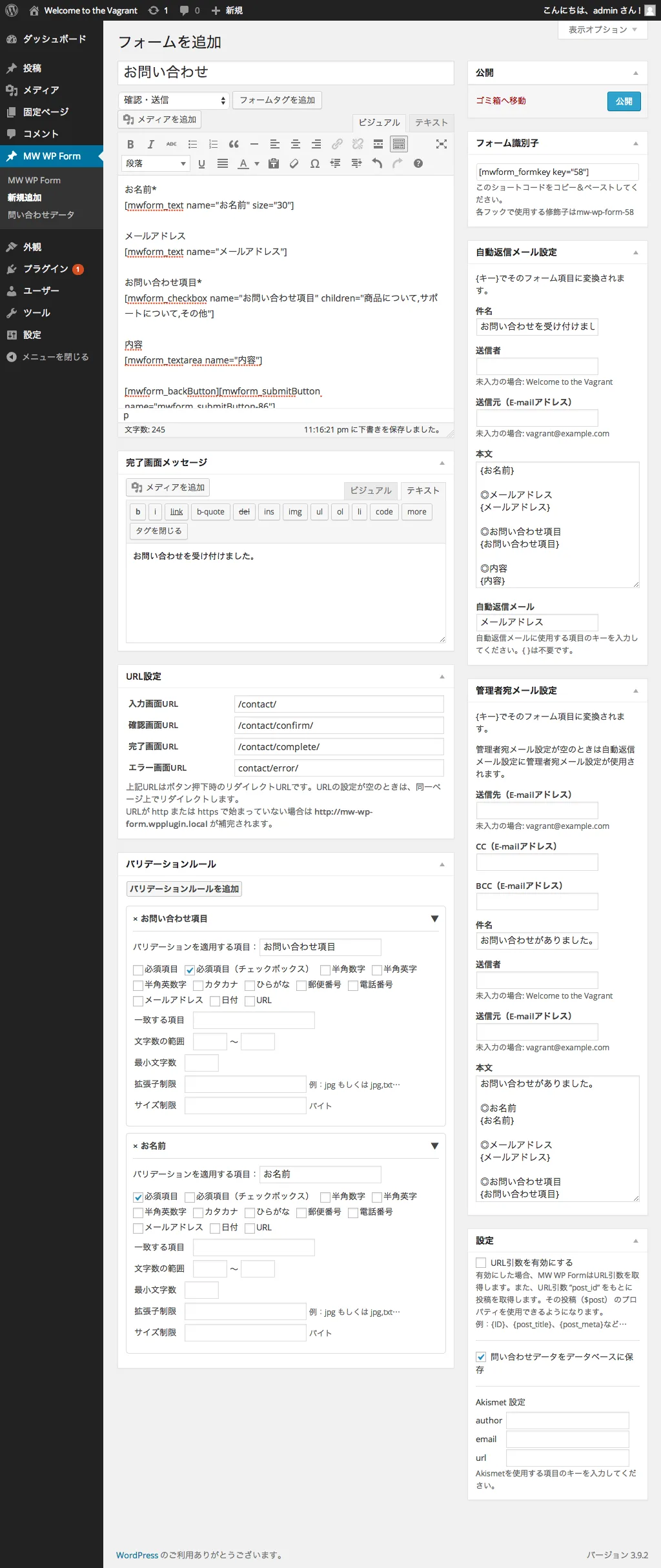Screen dimensions: 661x1568
Task: Decrease indent in editor toolbar
Action: (x=336, y=163)
